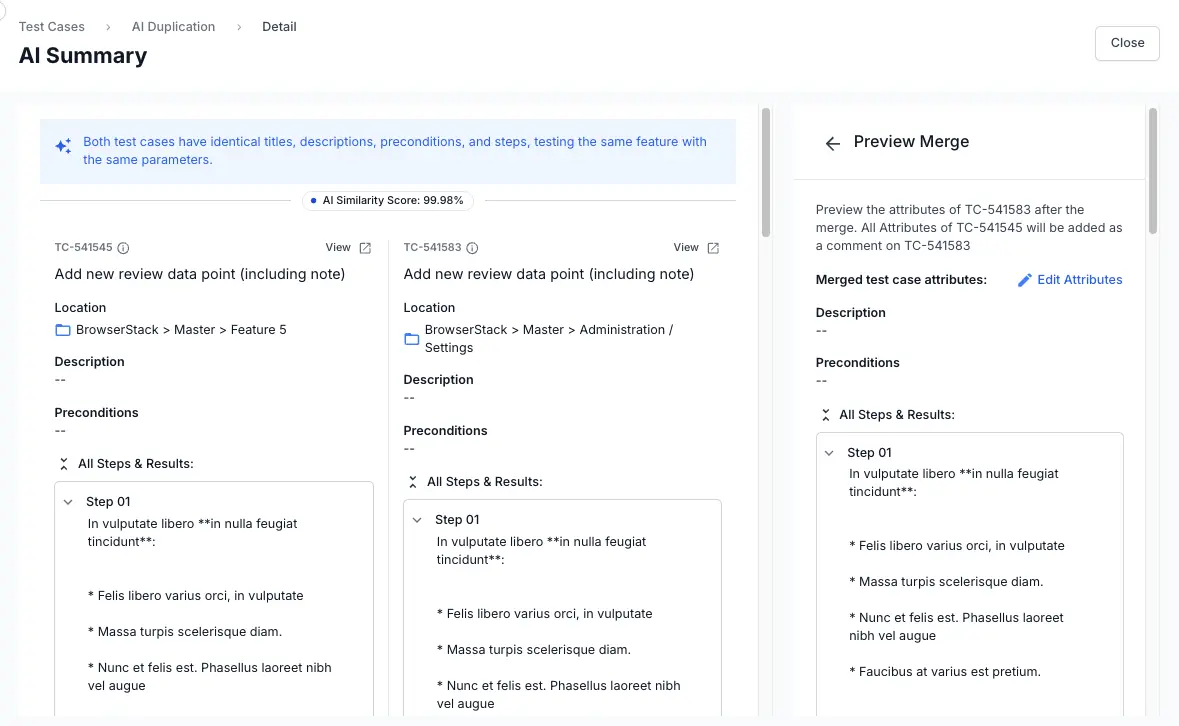This screenshot has height=726, width=1179.
Task: Click the folder icon for Feature 5 location
Action: [x=63, y=330]
